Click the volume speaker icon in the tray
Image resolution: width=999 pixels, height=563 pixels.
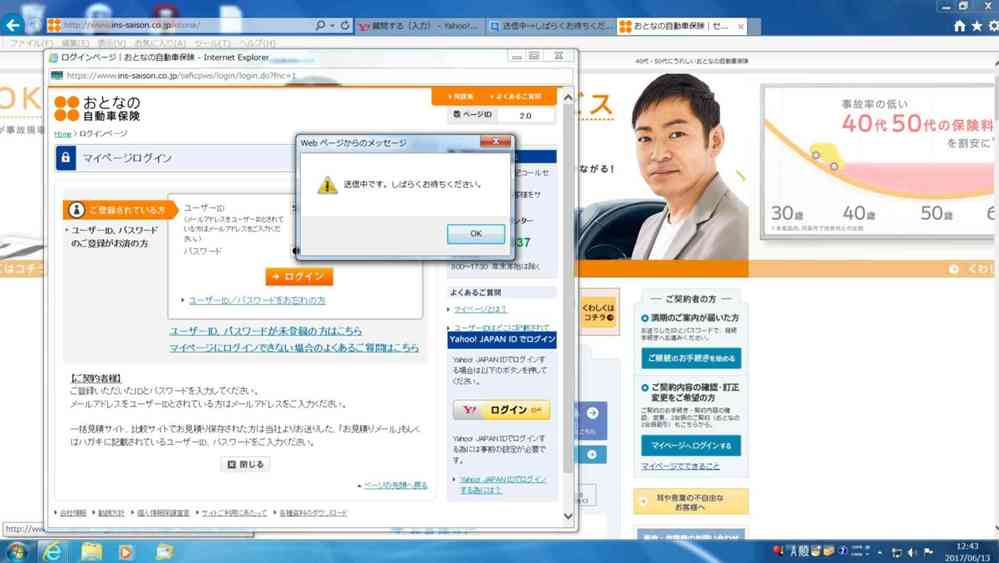[912, 552]
